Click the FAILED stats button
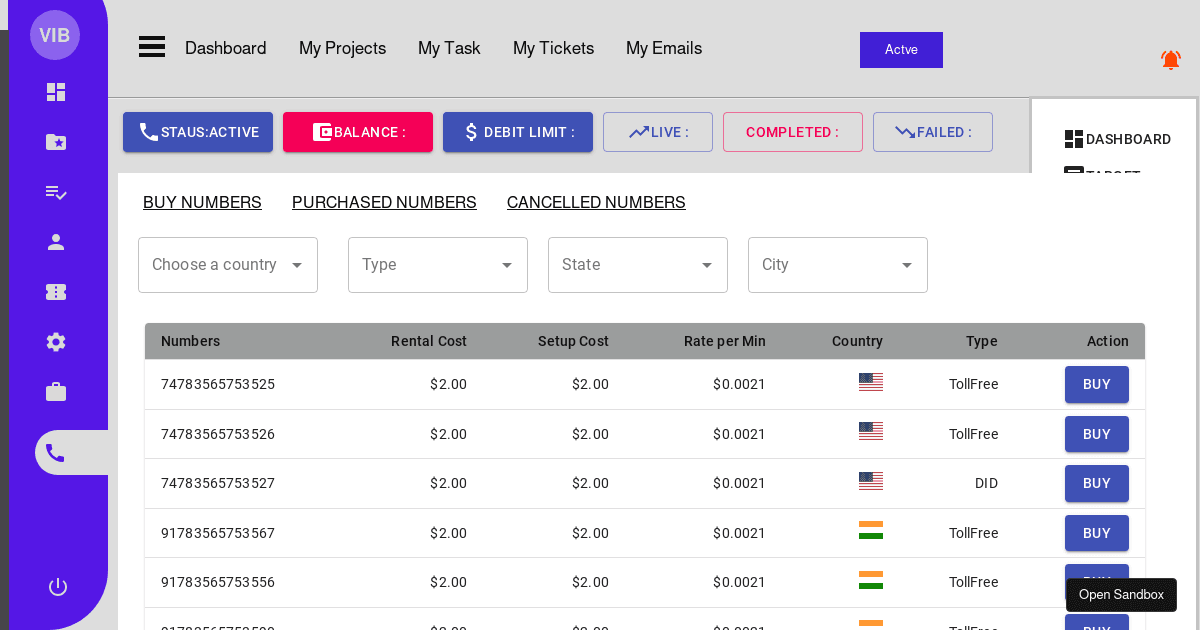Image resolution: width=1200 pixels, height=630 pixels. (x=933, y=132)
